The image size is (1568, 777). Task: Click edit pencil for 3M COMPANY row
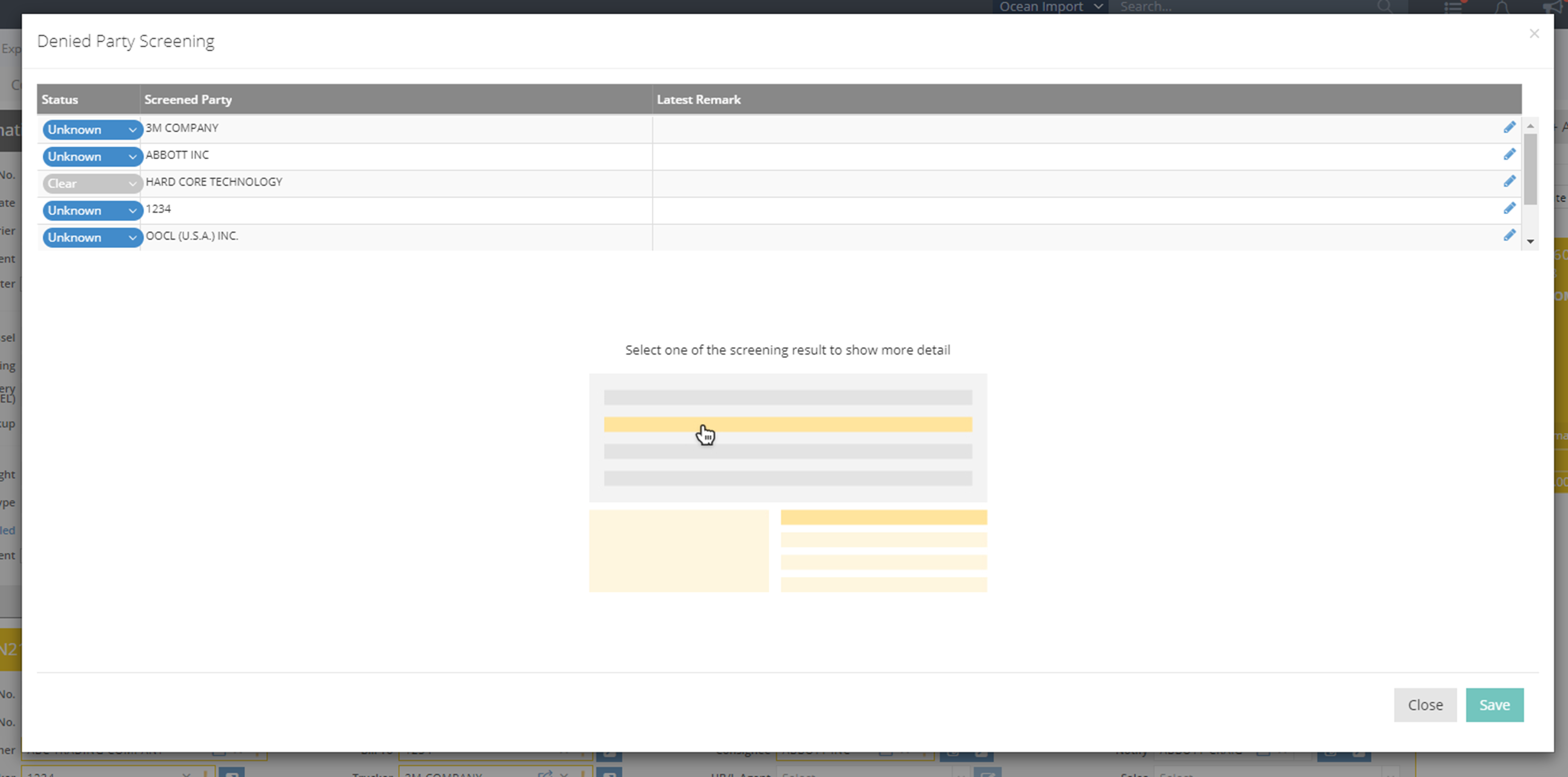click(1509, 128)
